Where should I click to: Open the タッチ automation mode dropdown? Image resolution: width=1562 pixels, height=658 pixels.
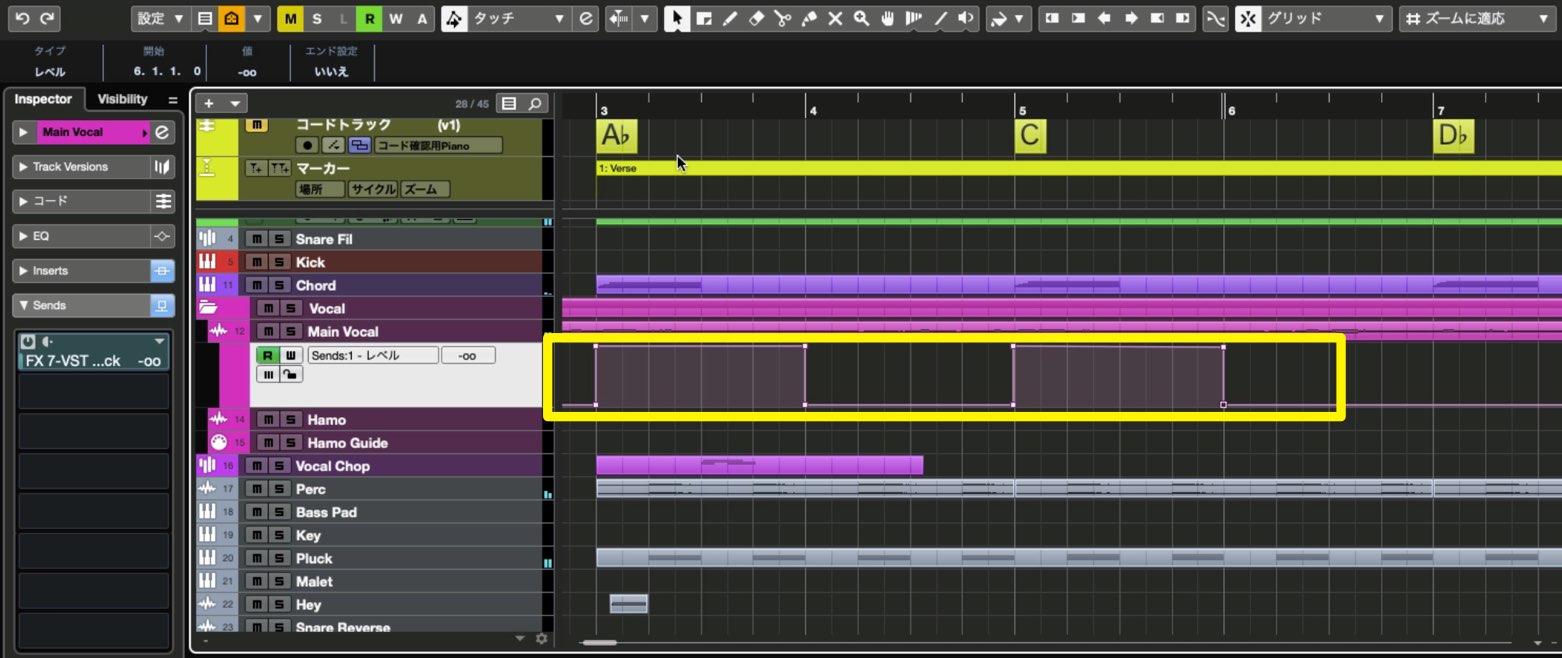pos(507,19)
